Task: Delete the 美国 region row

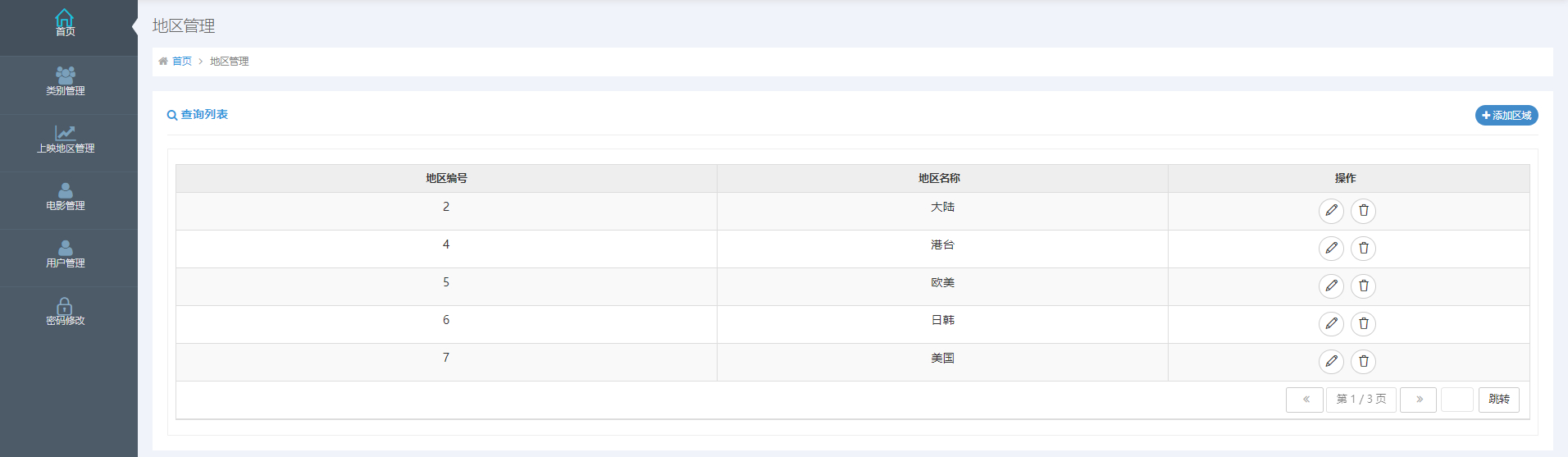Action: coord(1363,362)
